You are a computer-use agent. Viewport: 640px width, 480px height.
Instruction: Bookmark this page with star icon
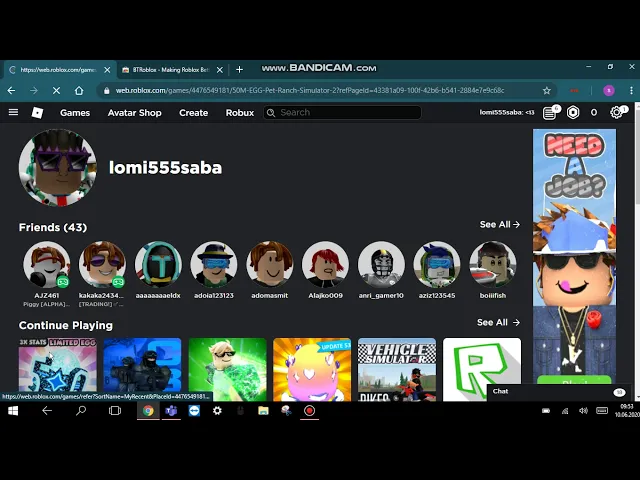547,90
